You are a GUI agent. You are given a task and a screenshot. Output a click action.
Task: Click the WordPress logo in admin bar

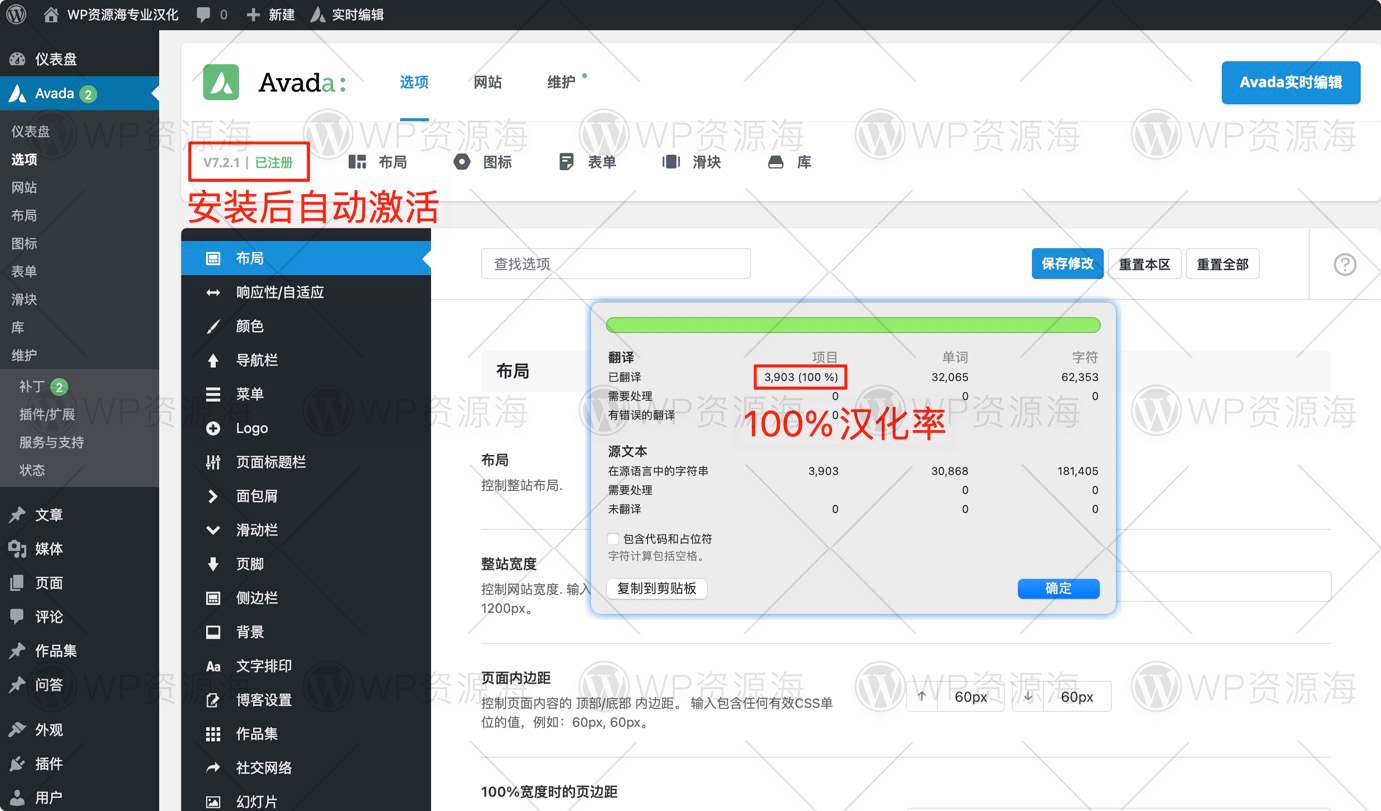click(x=16, y=14)
